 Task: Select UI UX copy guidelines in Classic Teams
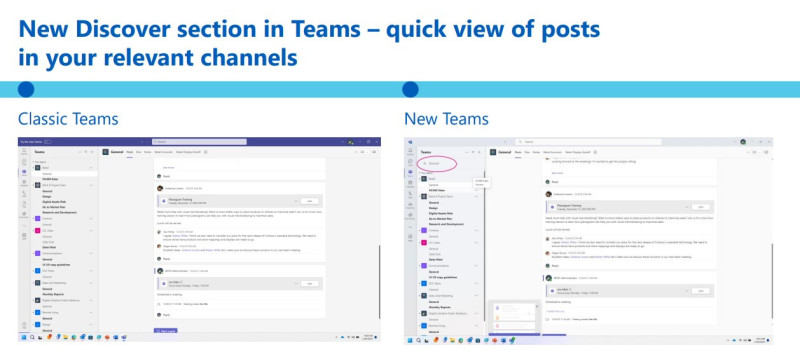(x=56, y=265)
